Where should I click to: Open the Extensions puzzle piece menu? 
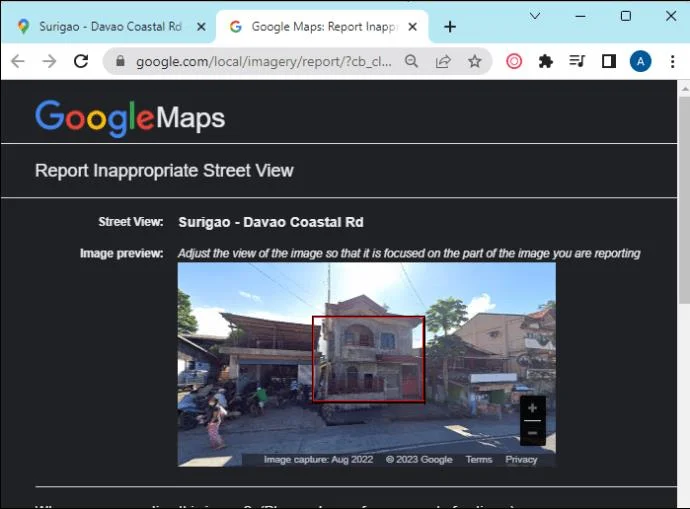[x=546, y=61]
